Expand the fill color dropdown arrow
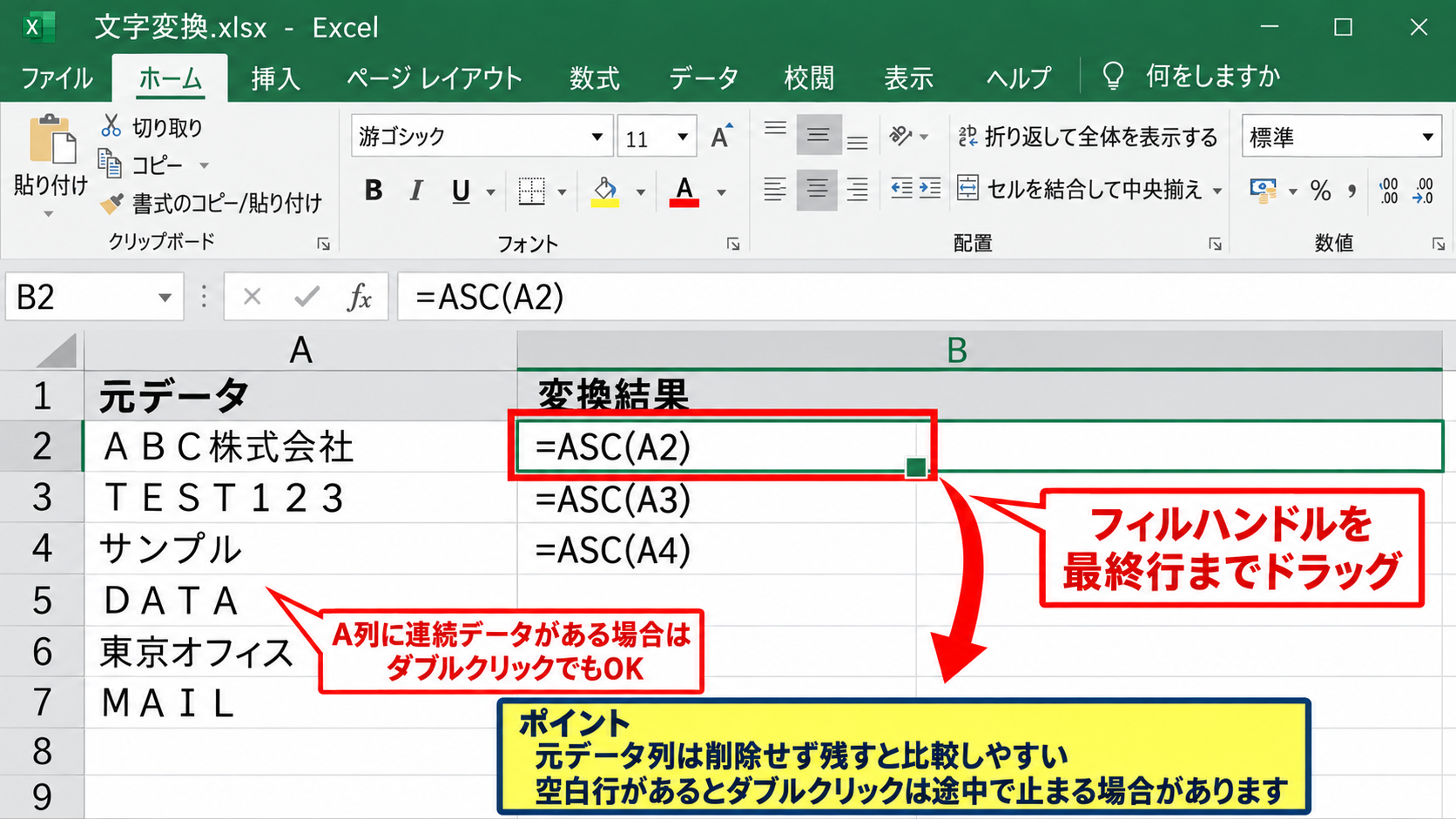This screenshot has height=819, width=1456. (640, 192)
